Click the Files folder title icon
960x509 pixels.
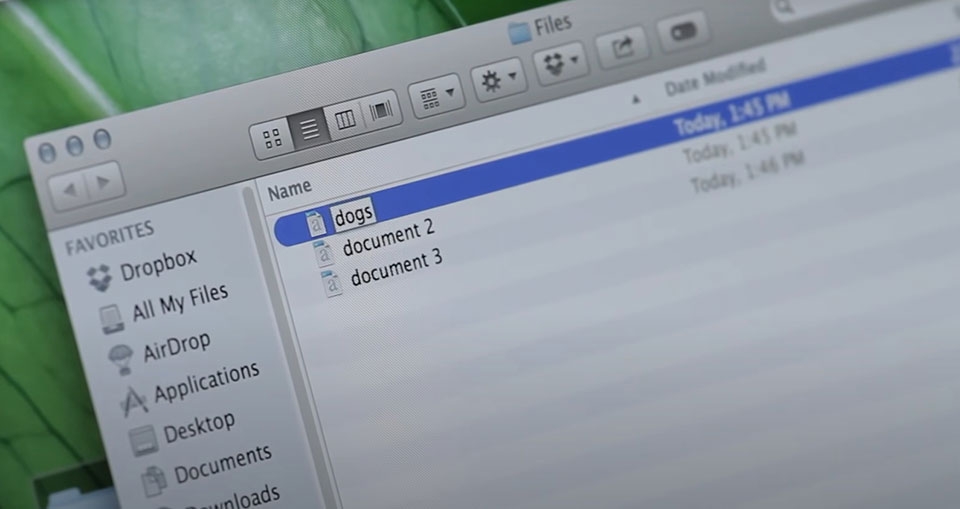coord(519,32)
